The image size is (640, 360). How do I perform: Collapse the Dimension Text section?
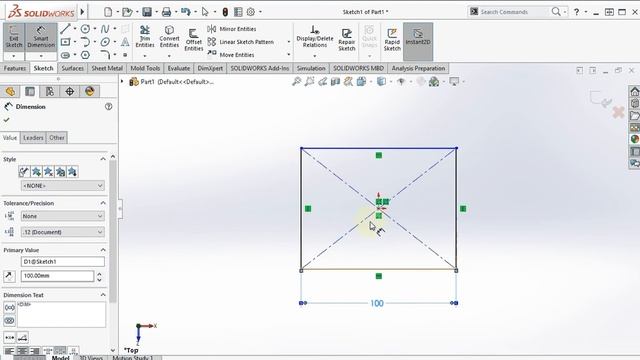[x=103, y=295]
